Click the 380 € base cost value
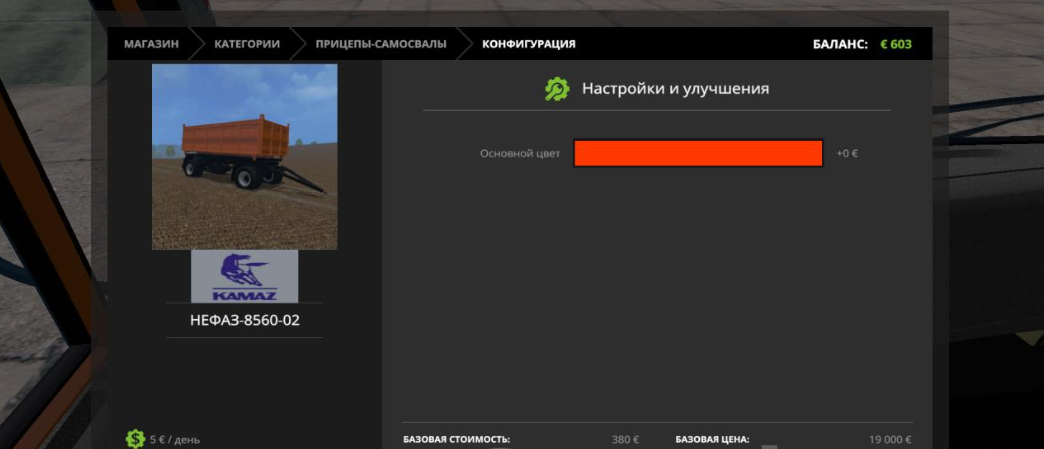The width and height of the screenshot is (1044, 449). coord(625,439)
